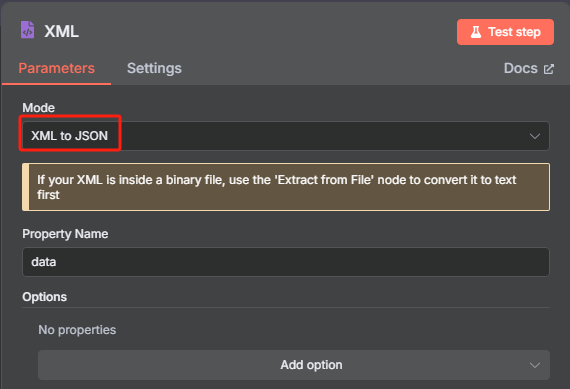Expand the Mode 'XML to JSON' dropdown
570x389 pixels.
[x=286, y=136]
